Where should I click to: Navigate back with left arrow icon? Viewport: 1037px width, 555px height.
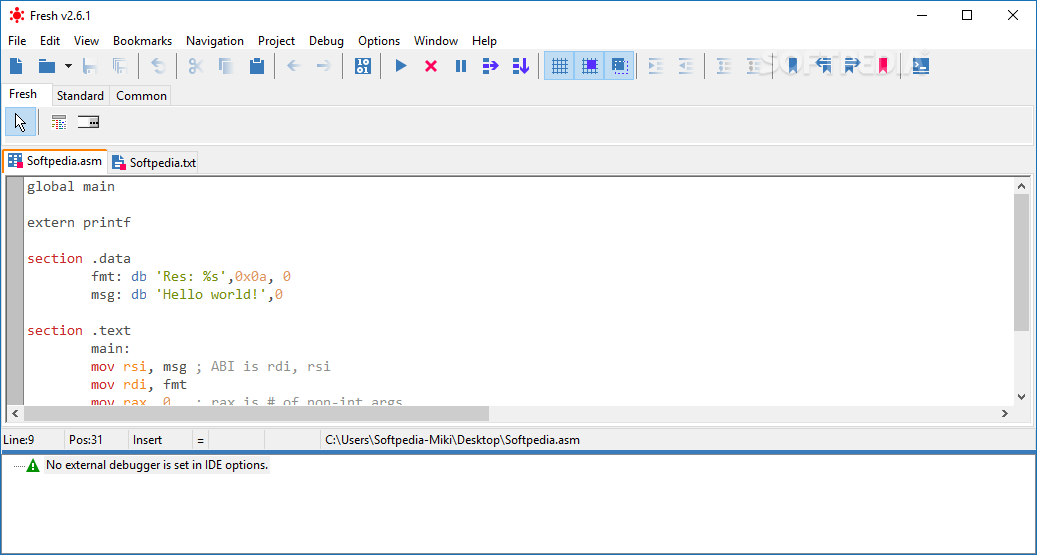[294, 65]
